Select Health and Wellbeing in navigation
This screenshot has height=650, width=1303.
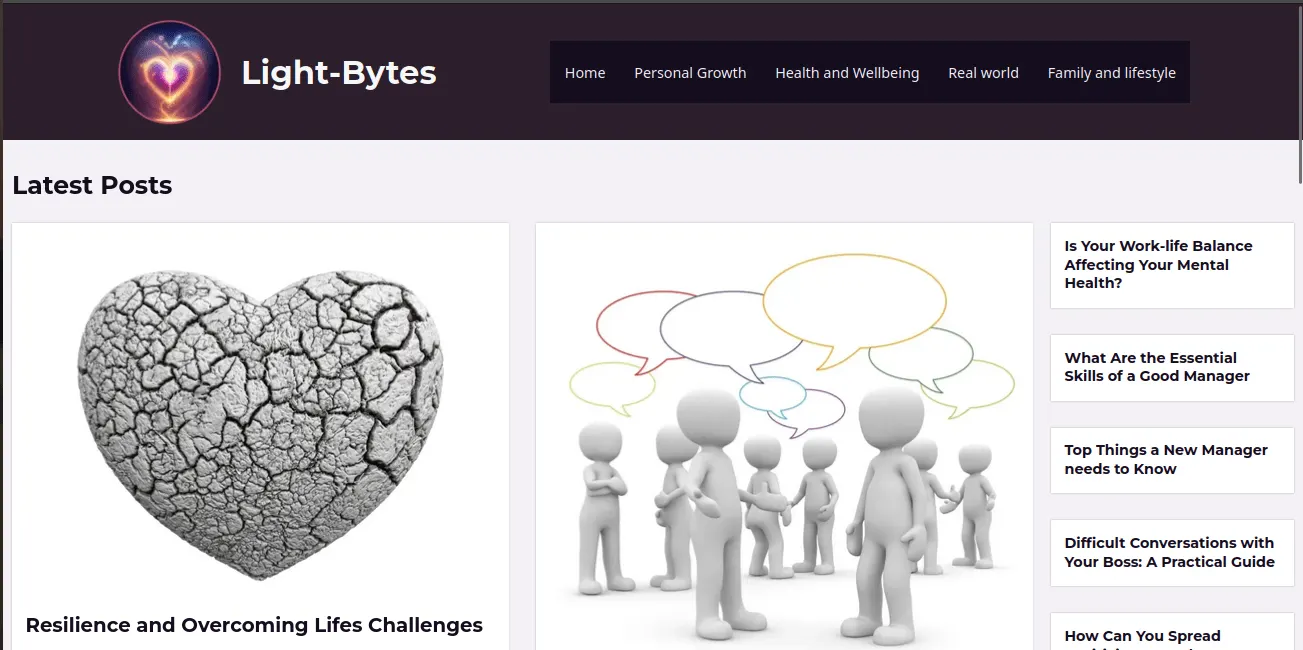point(847,72)
